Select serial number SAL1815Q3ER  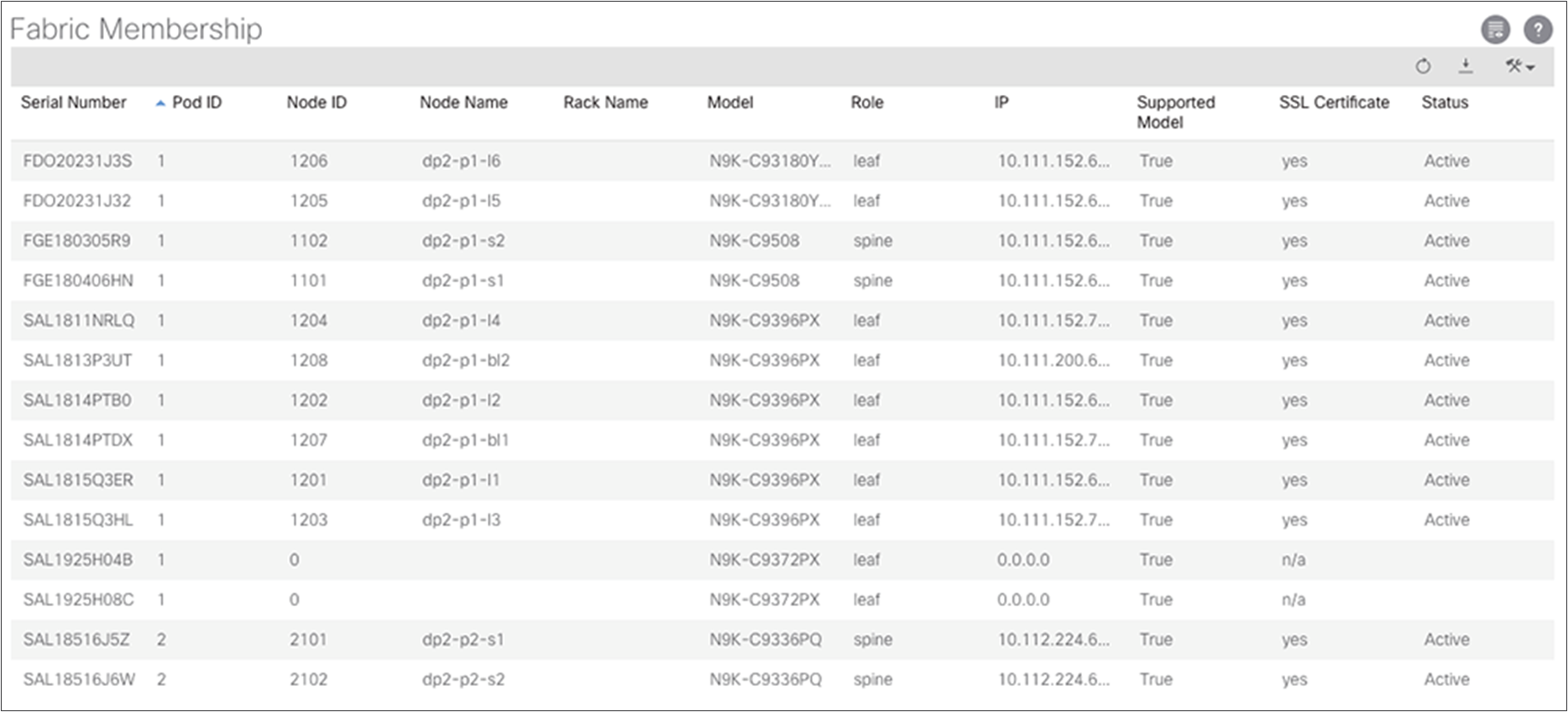(x=78, y=480)
